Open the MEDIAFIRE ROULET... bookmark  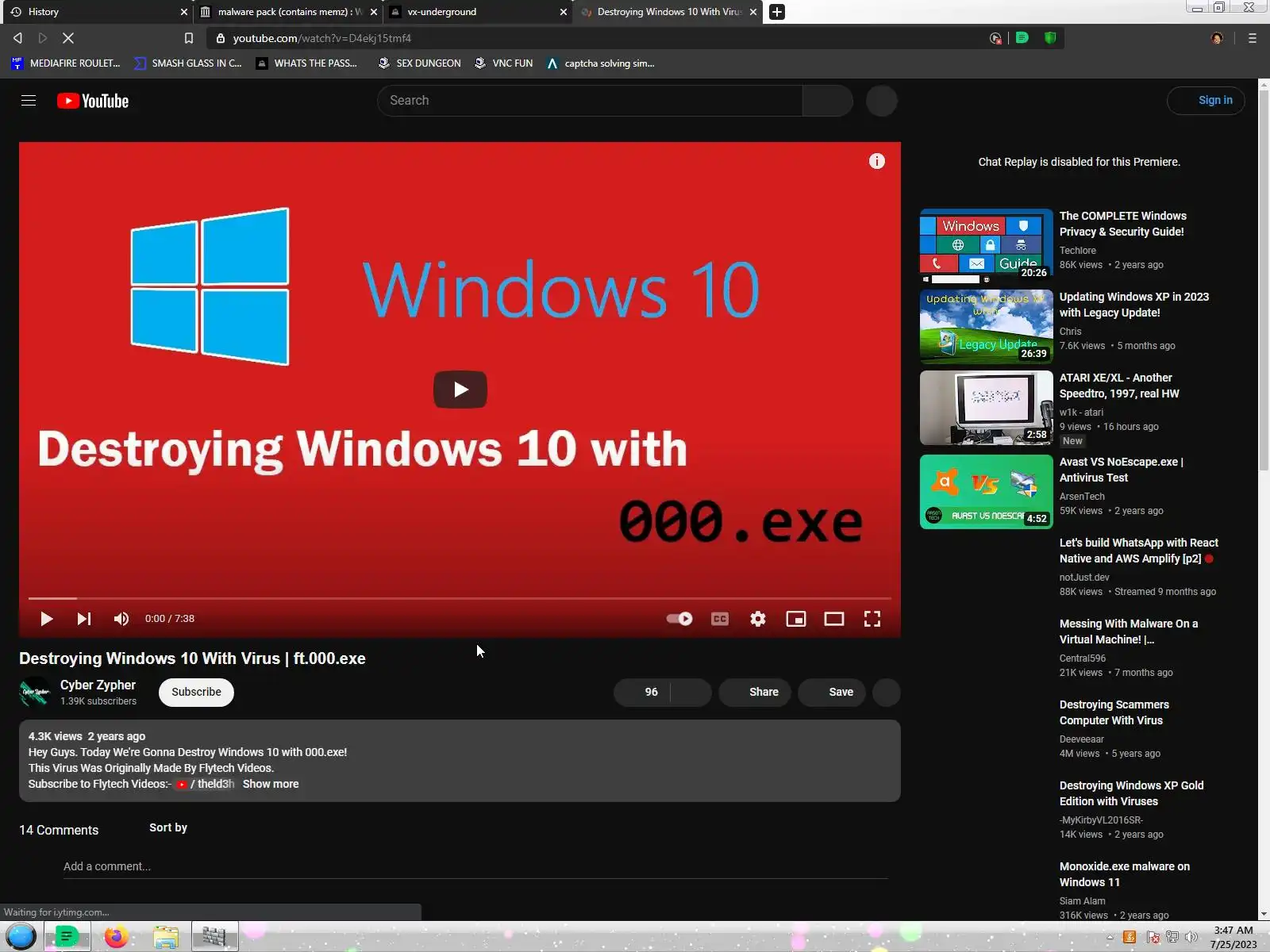(66, 63)
